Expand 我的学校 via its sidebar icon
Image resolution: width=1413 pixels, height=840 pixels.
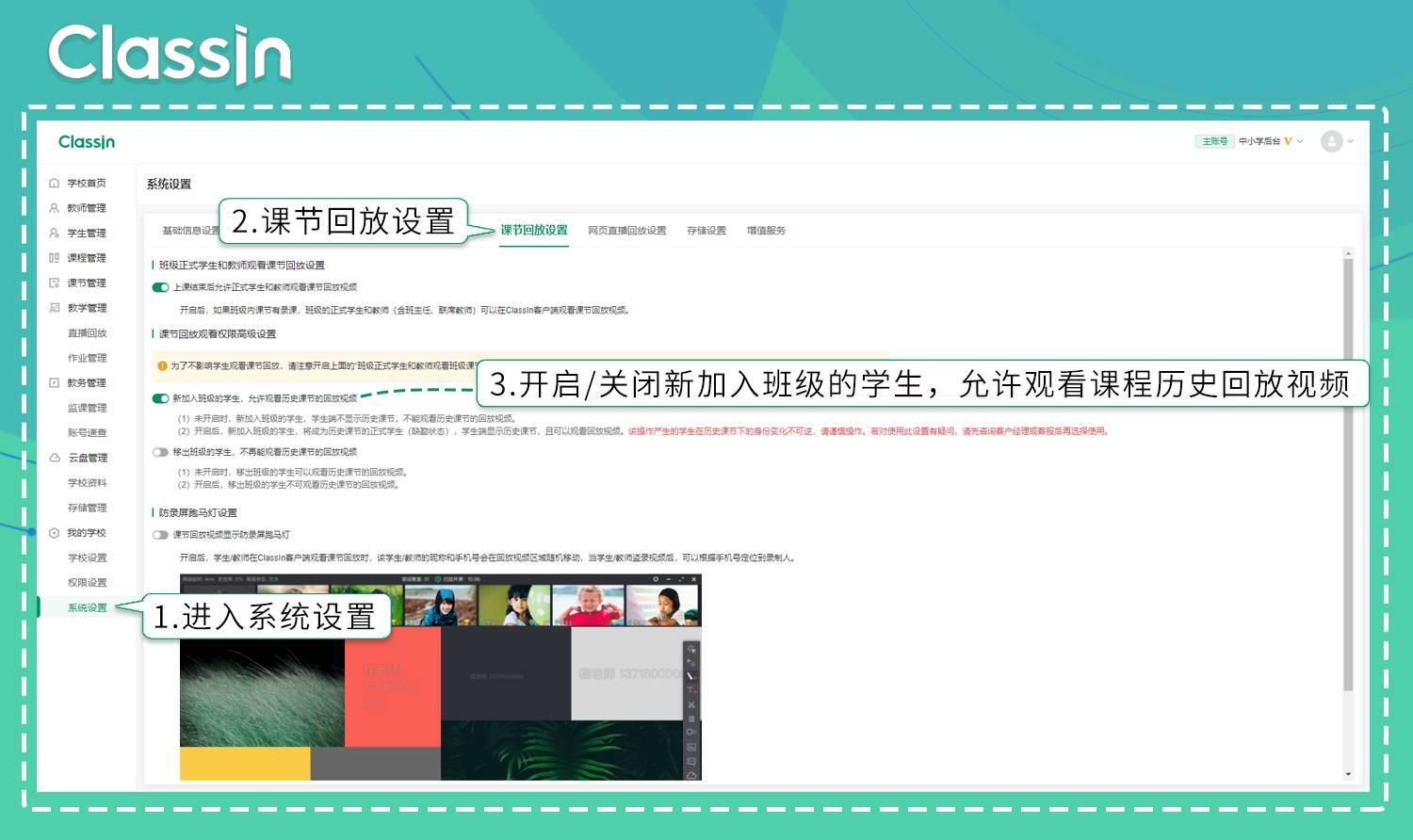pos(54,533)
